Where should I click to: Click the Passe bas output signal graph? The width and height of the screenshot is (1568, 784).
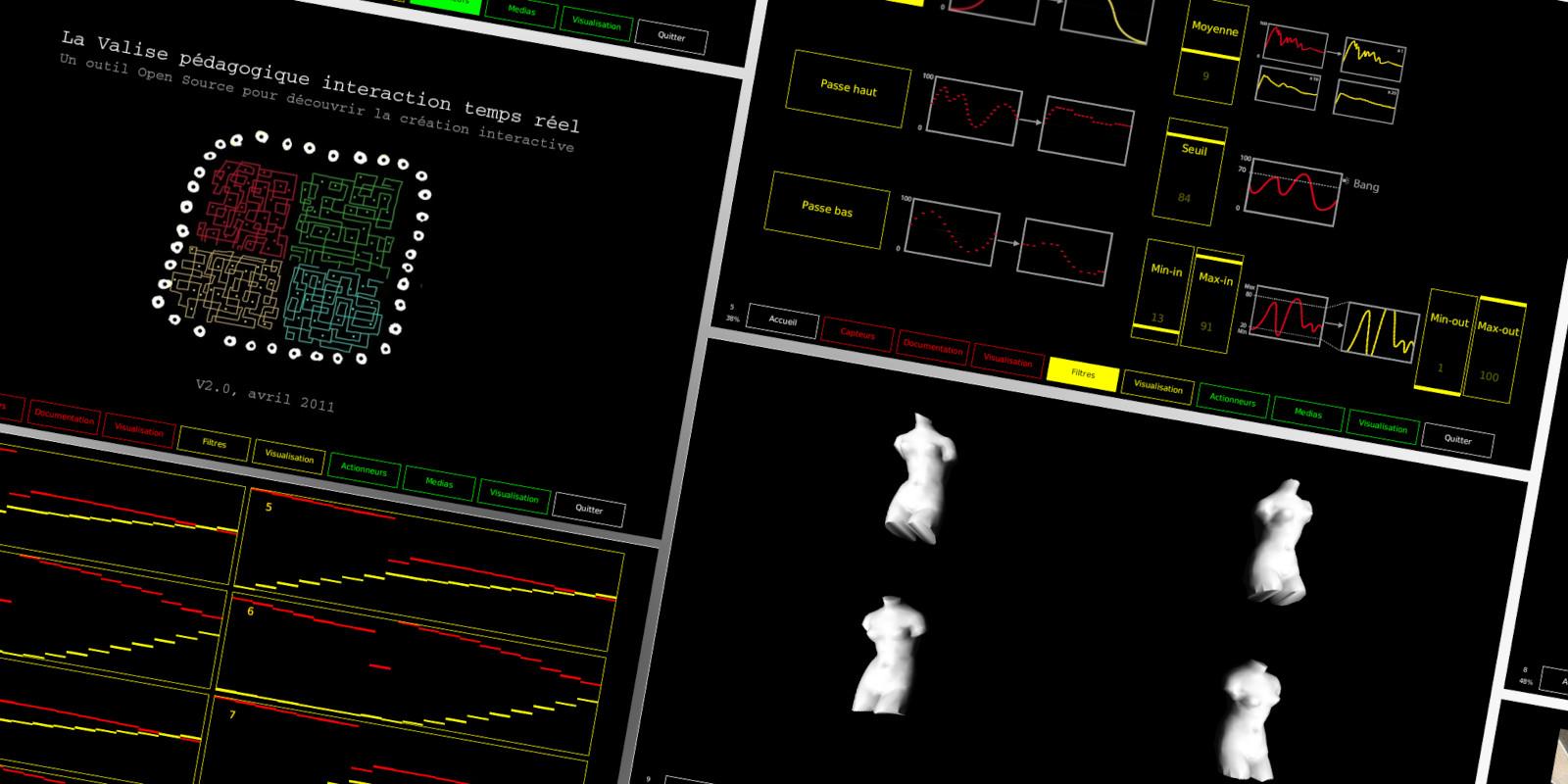pos(1064,252)
